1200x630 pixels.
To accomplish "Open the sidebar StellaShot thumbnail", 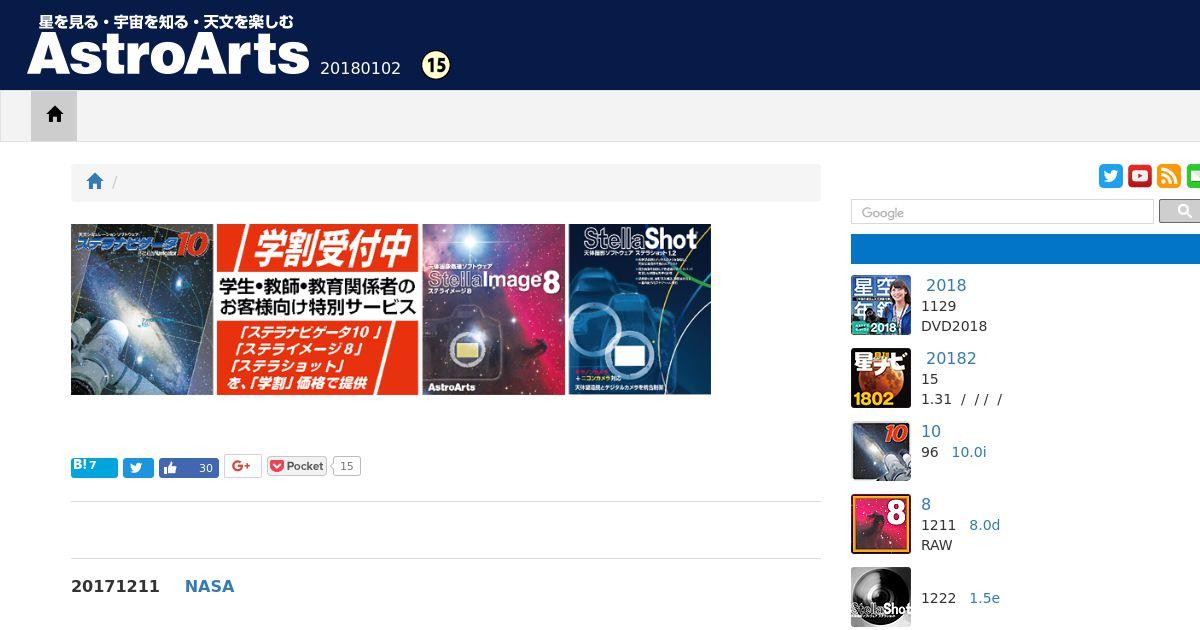I will point(881,597).
